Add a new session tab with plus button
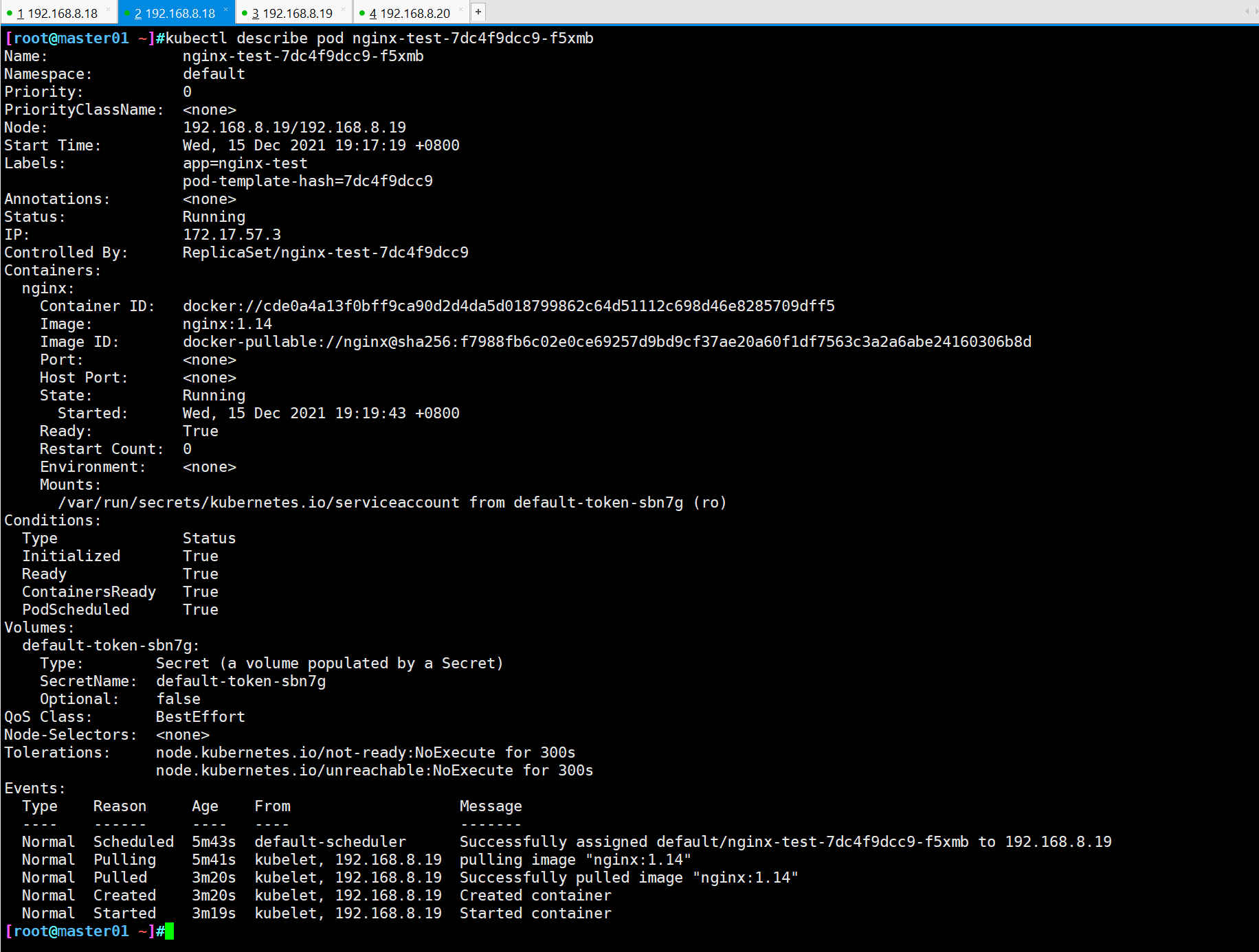1259x952 pixels. [x=478, y=12]
